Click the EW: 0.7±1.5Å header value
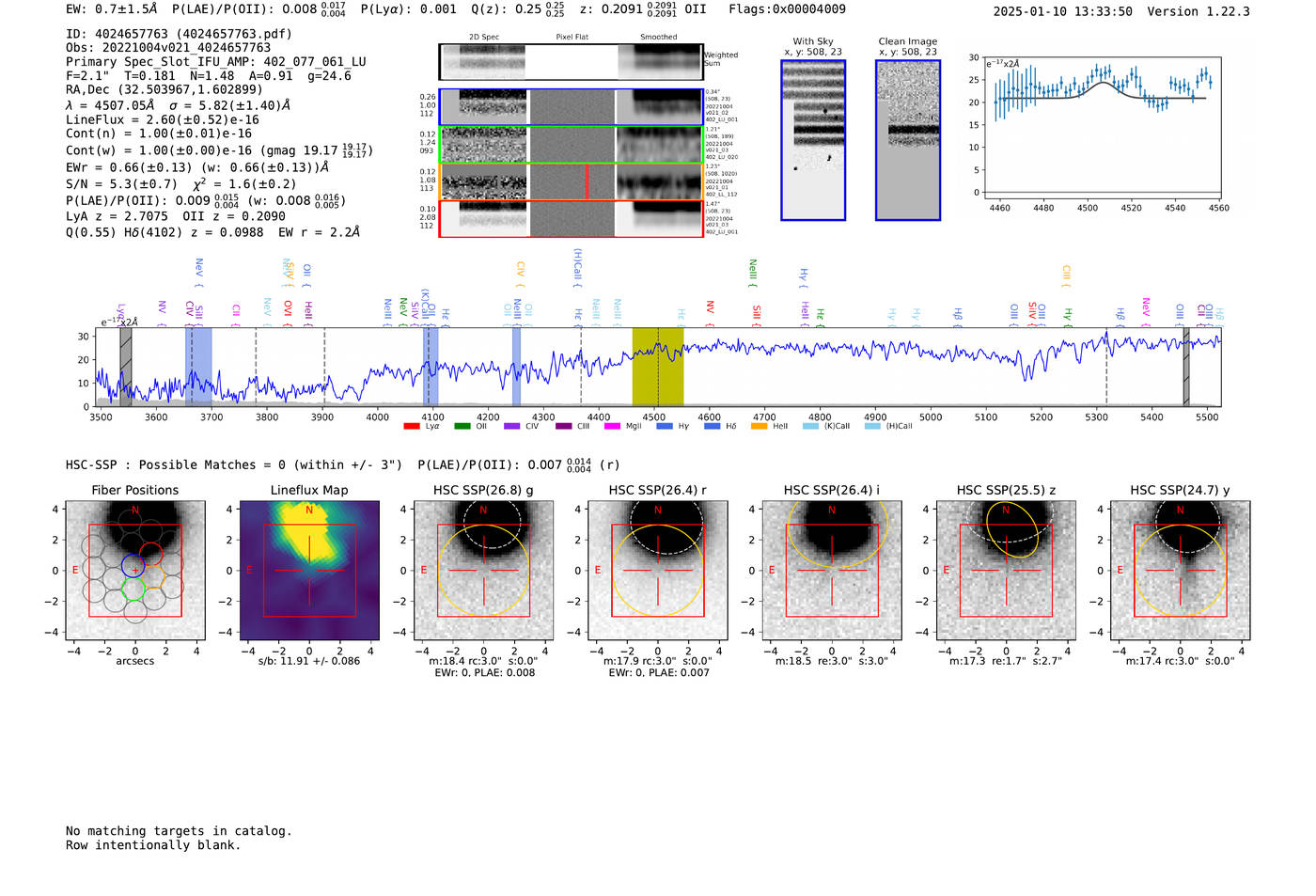 click(x=112, y=9)
